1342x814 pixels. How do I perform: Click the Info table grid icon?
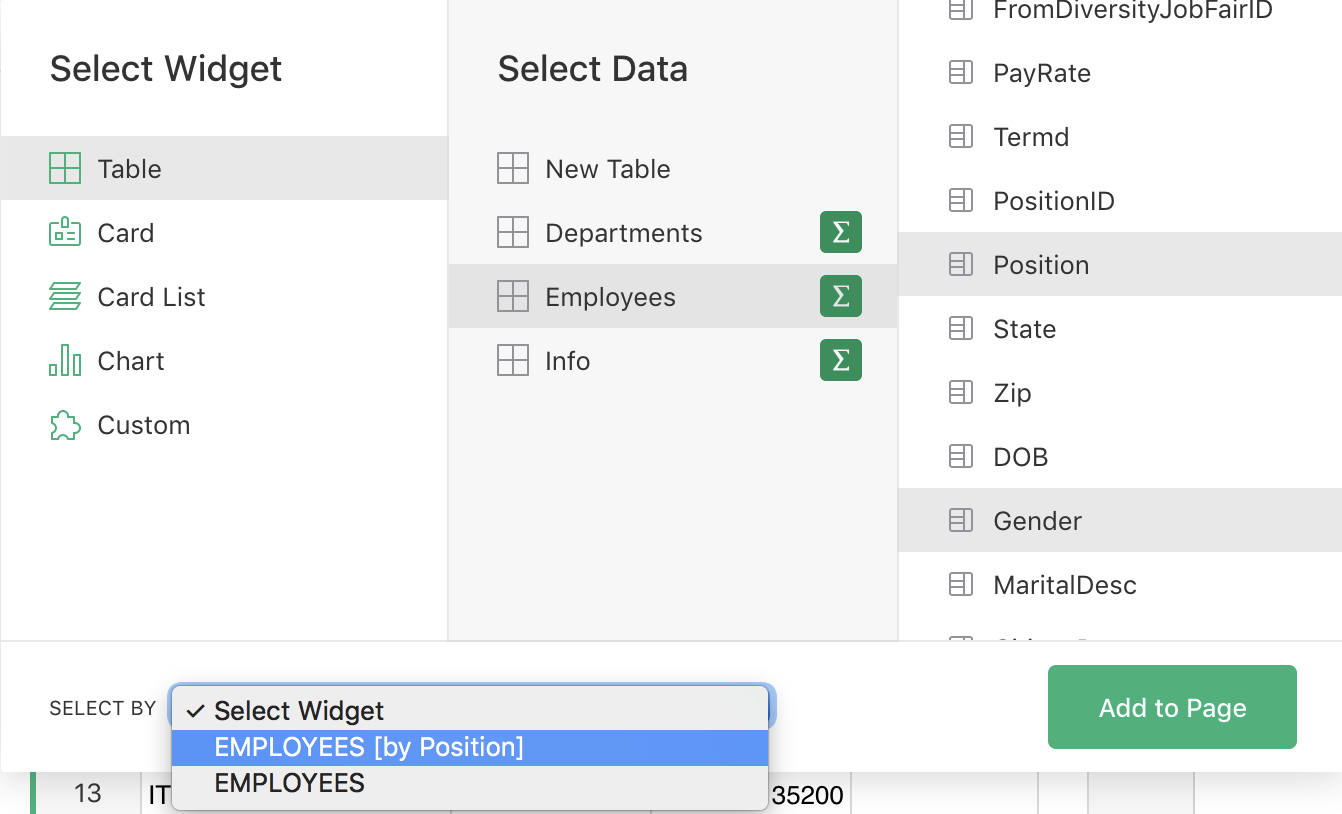(x=513, y=360)
